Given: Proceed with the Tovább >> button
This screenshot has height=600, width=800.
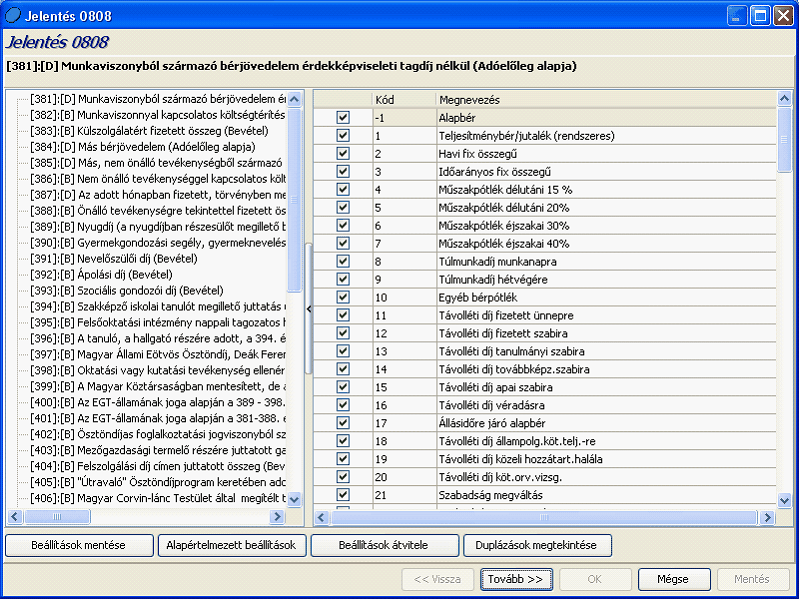Looking at the screenshot, I should 516,579.
